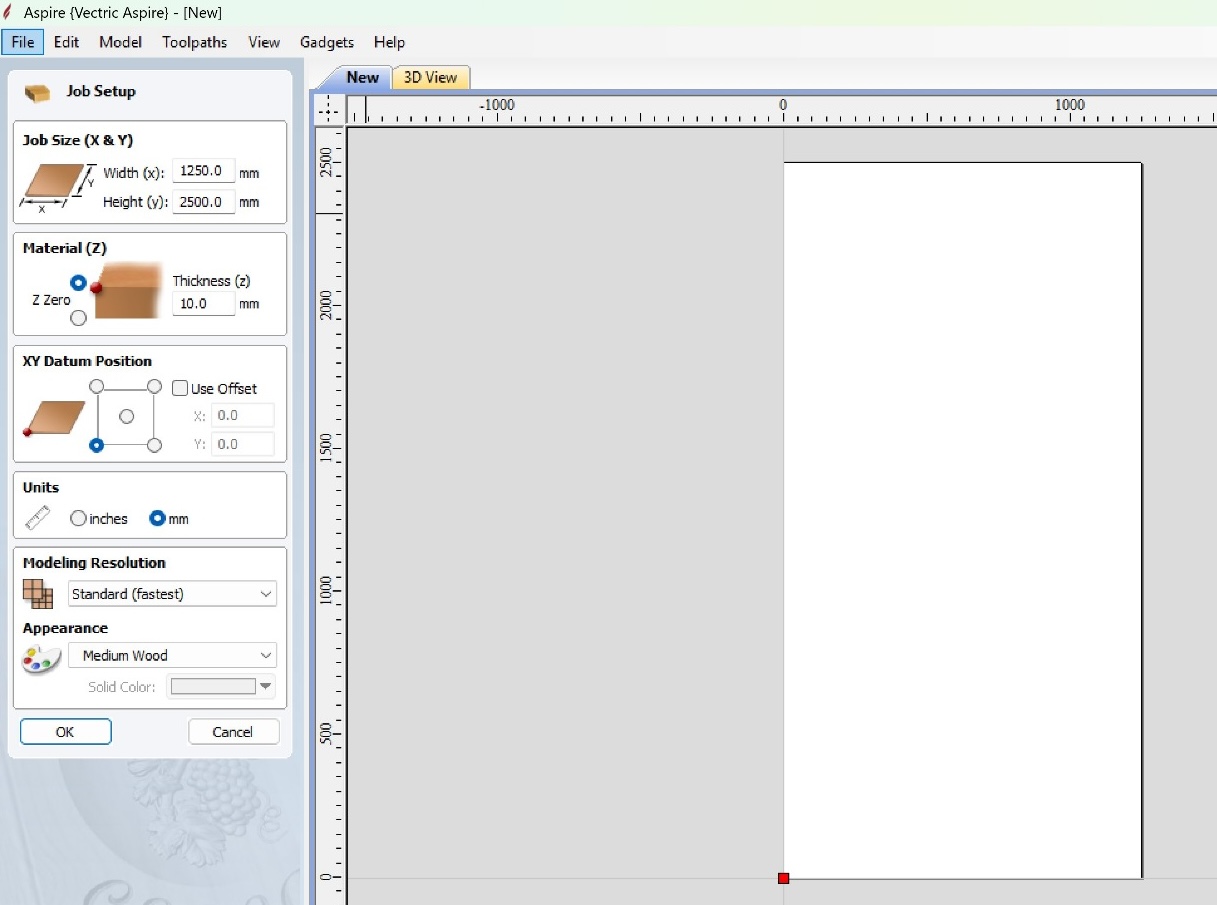Enable the Use Offset checkbox
This screenshot has width=1217, height=905.
(x=180, y=388)
